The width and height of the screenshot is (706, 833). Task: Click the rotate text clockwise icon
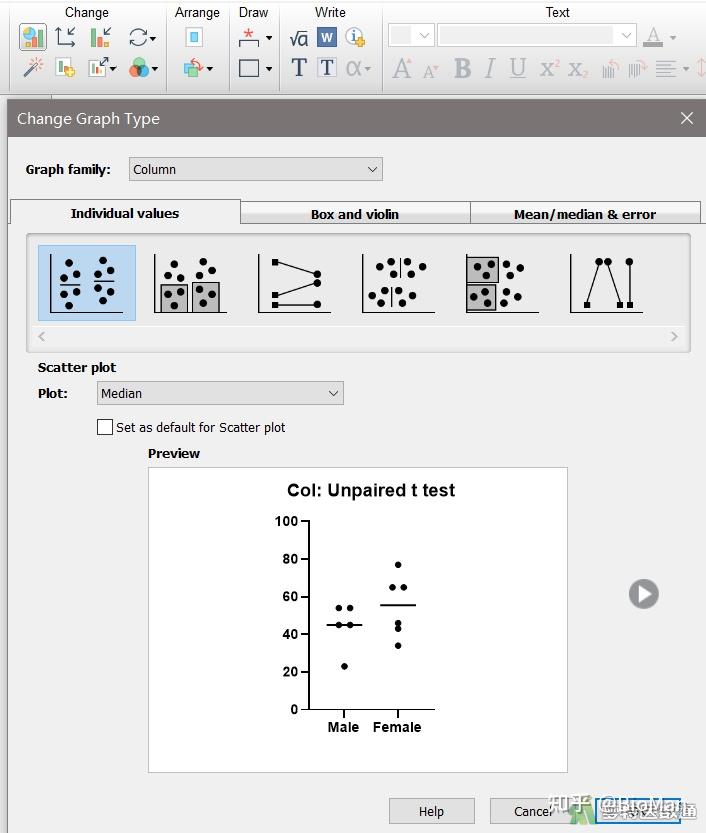pos(637,69)
